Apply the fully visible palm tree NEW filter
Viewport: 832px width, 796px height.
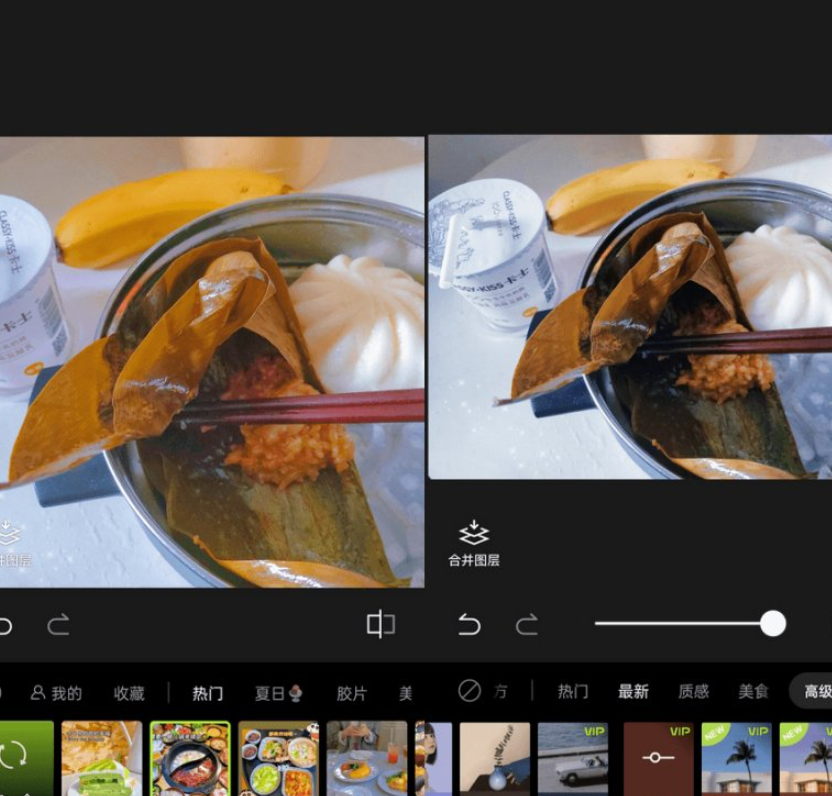736,758
